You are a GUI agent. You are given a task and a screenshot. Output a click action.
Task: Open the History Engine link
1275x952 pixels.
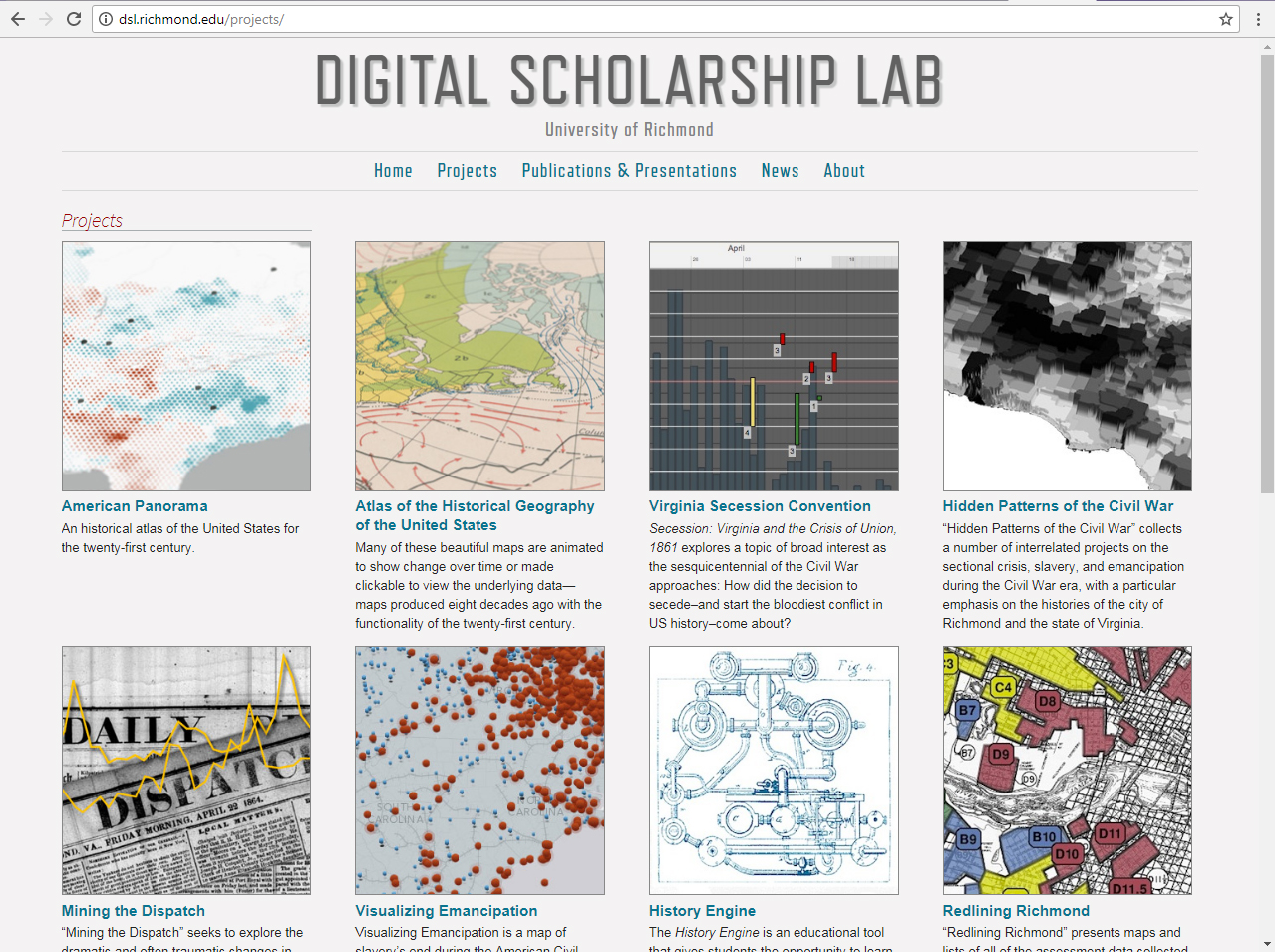pos(702,911)
